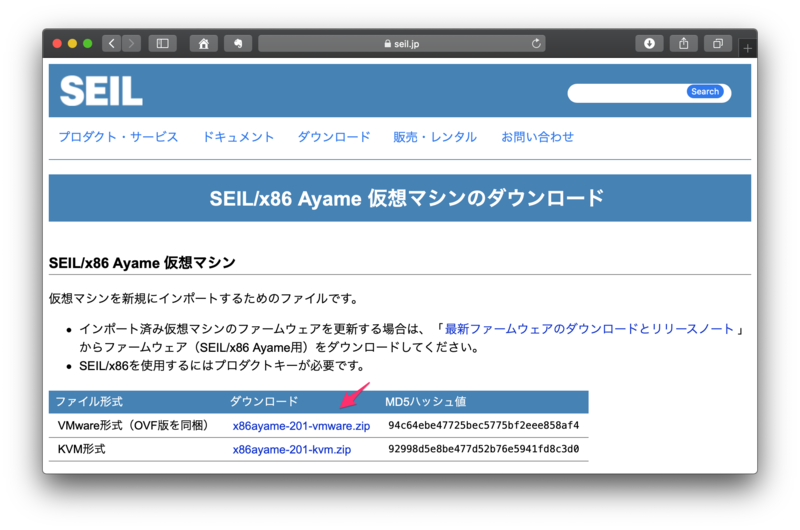Click the lock icon beside seil.jp
The height and width of the screenshot is (530, 800).
(x=388, y=44)
